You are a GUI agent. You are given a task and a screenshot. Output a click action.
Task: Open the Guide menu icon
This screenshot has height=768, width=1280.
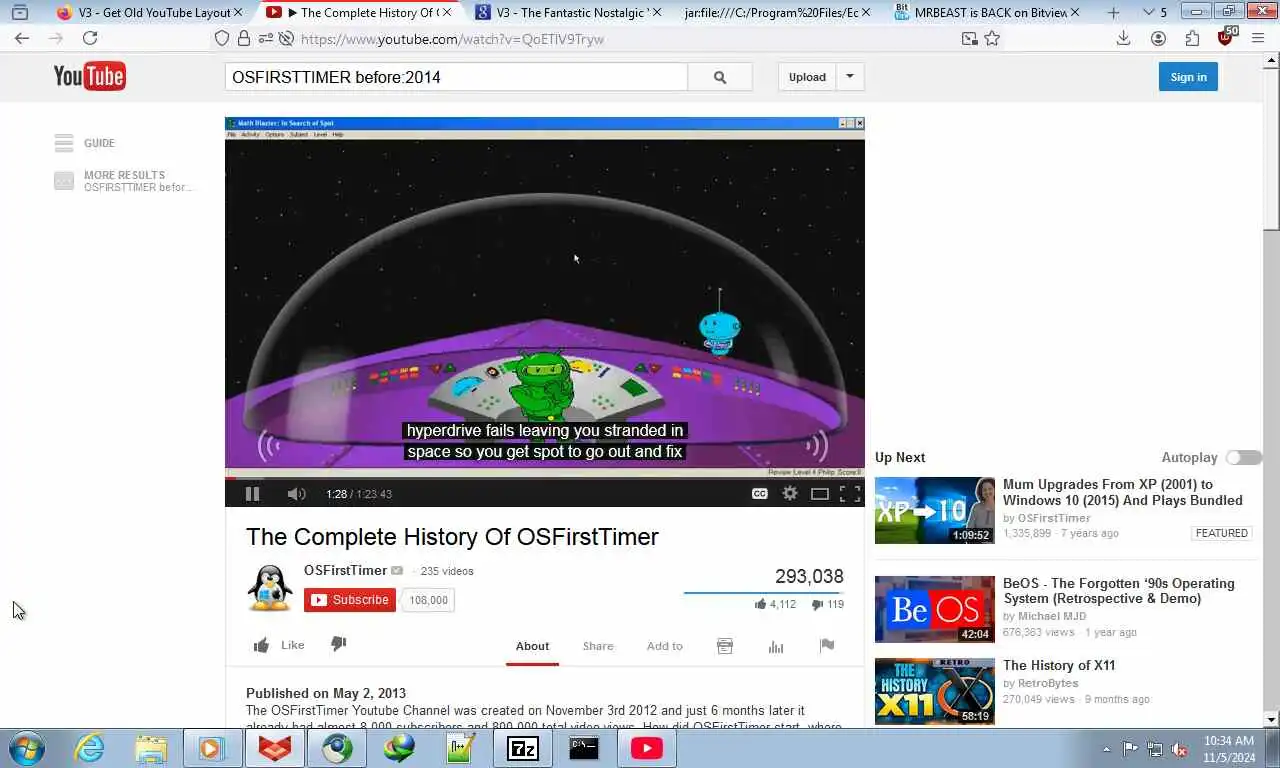pos(64,143)
